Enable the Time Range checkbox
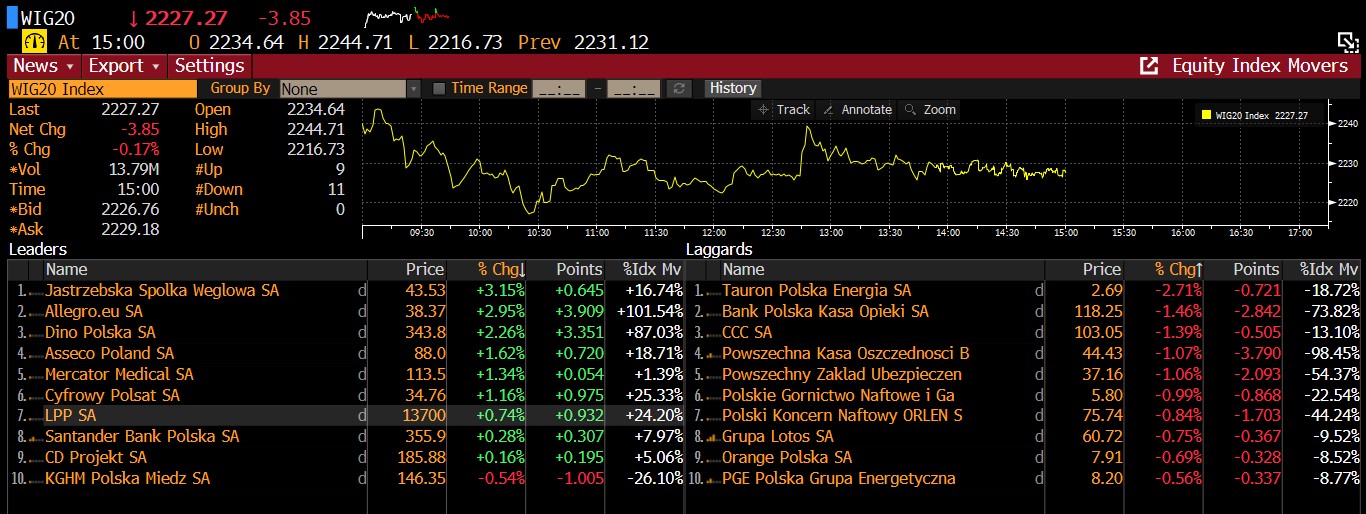The image size is (1366, 514). coord(438,89)
